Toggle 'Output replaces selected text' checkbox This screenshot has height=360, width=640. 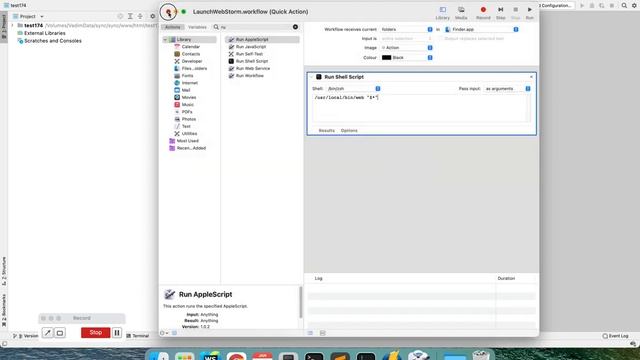click(440, 39)
